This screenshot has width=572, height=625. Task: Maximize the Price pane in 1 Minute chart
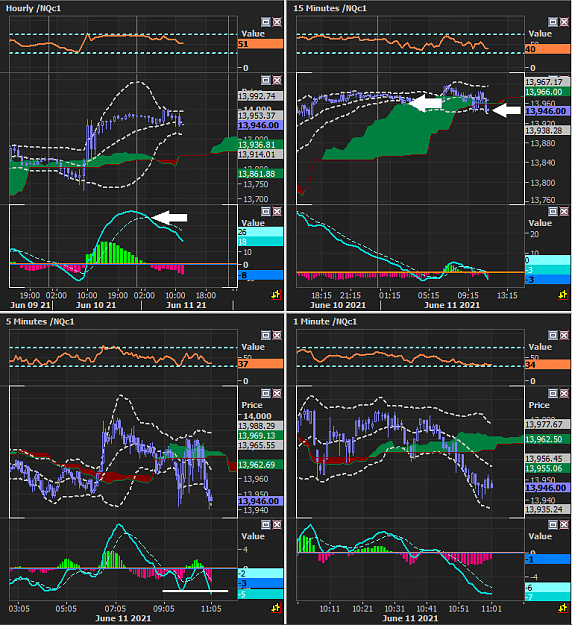553,393
